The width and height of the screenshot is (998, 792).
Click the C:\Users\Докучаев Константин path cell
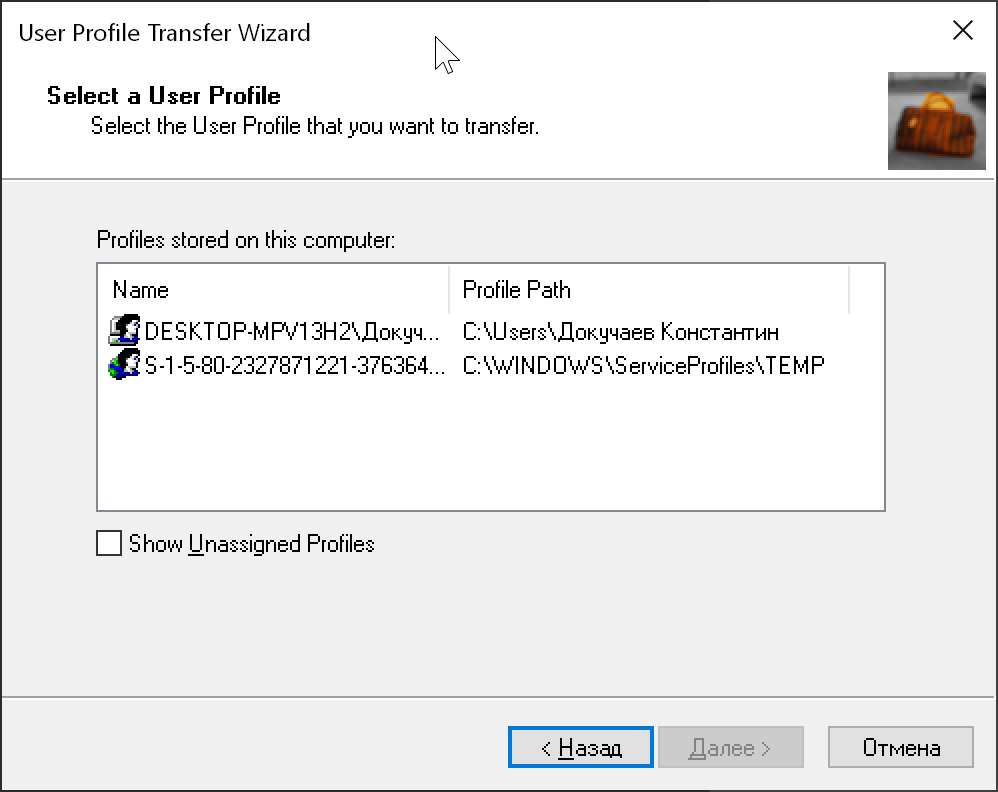[x=621, y=332]
